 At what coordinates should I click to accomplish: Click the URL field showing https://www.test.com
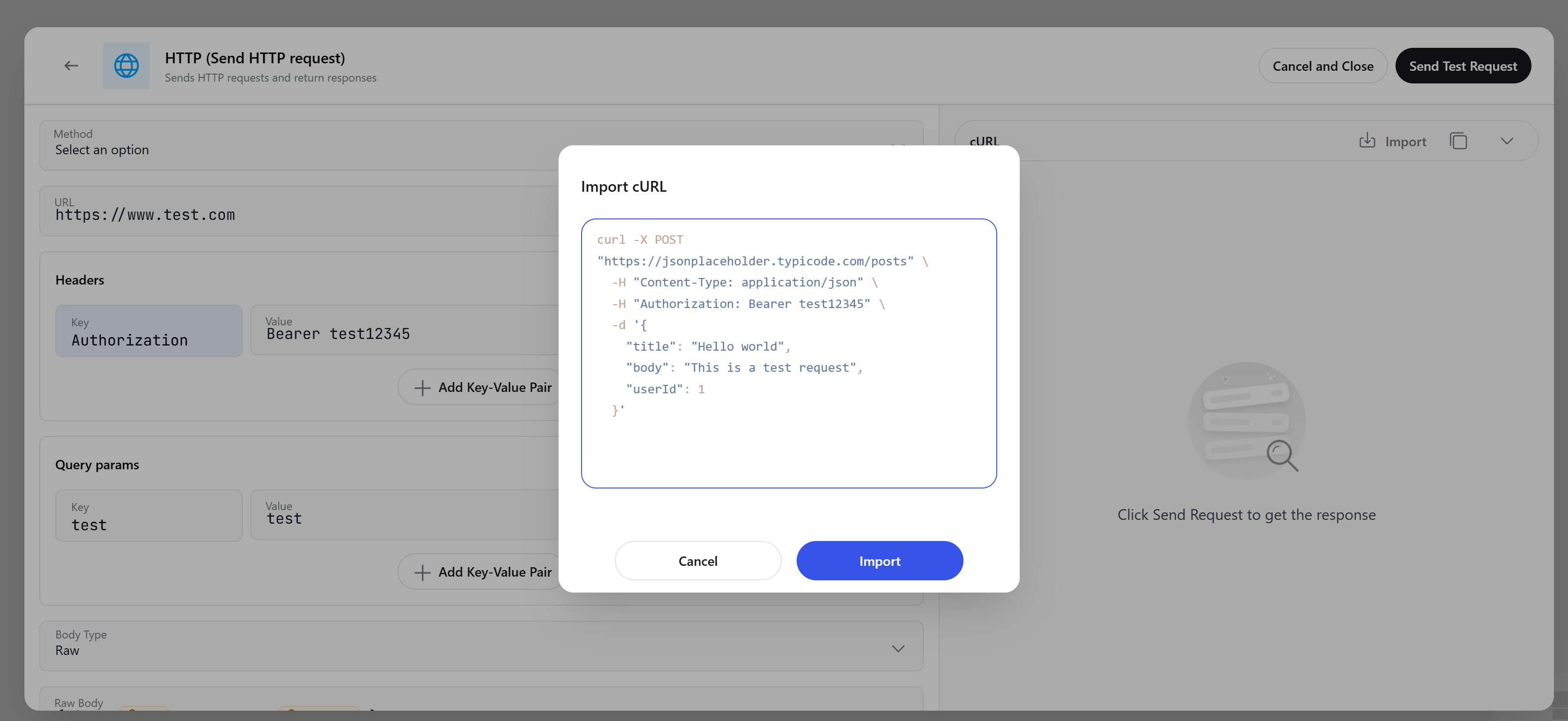(244, 214)
